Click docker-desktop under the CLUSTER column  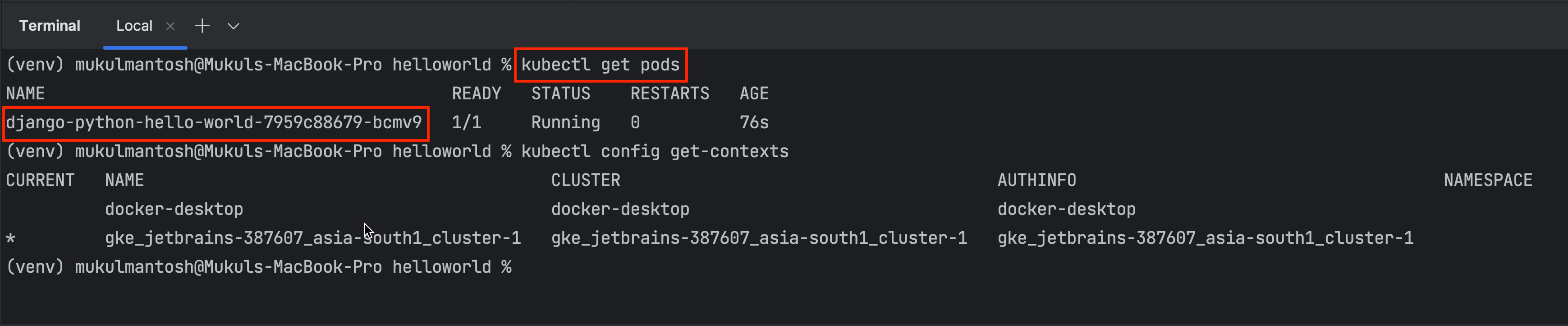tap(620, 209)
